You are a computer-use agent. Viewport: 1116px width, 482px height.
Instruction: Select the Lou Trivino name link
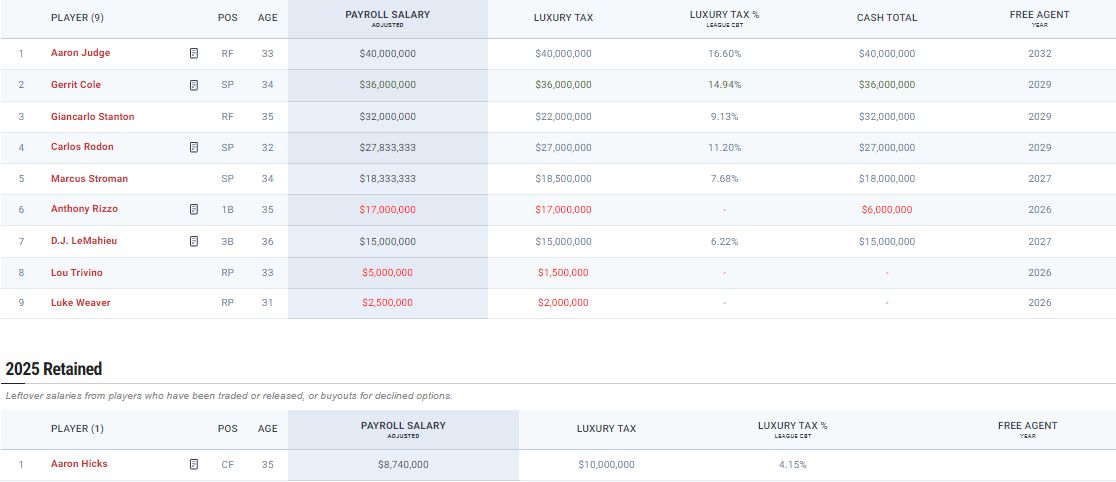point(76,273)
